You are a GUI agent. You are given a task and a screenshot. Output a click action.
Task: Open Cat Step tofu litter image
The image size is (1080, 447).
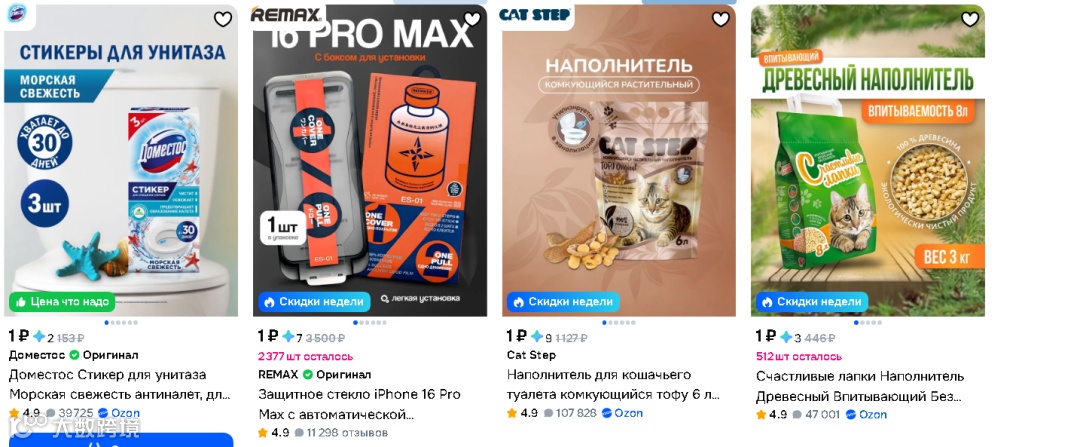click(x=619, y=160)
